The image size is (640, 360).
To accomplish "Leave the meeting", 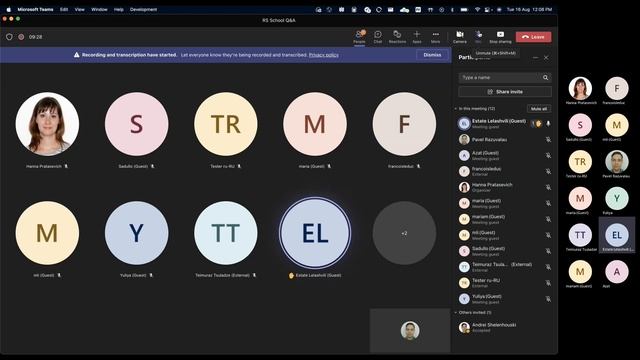I will (533, 37).
